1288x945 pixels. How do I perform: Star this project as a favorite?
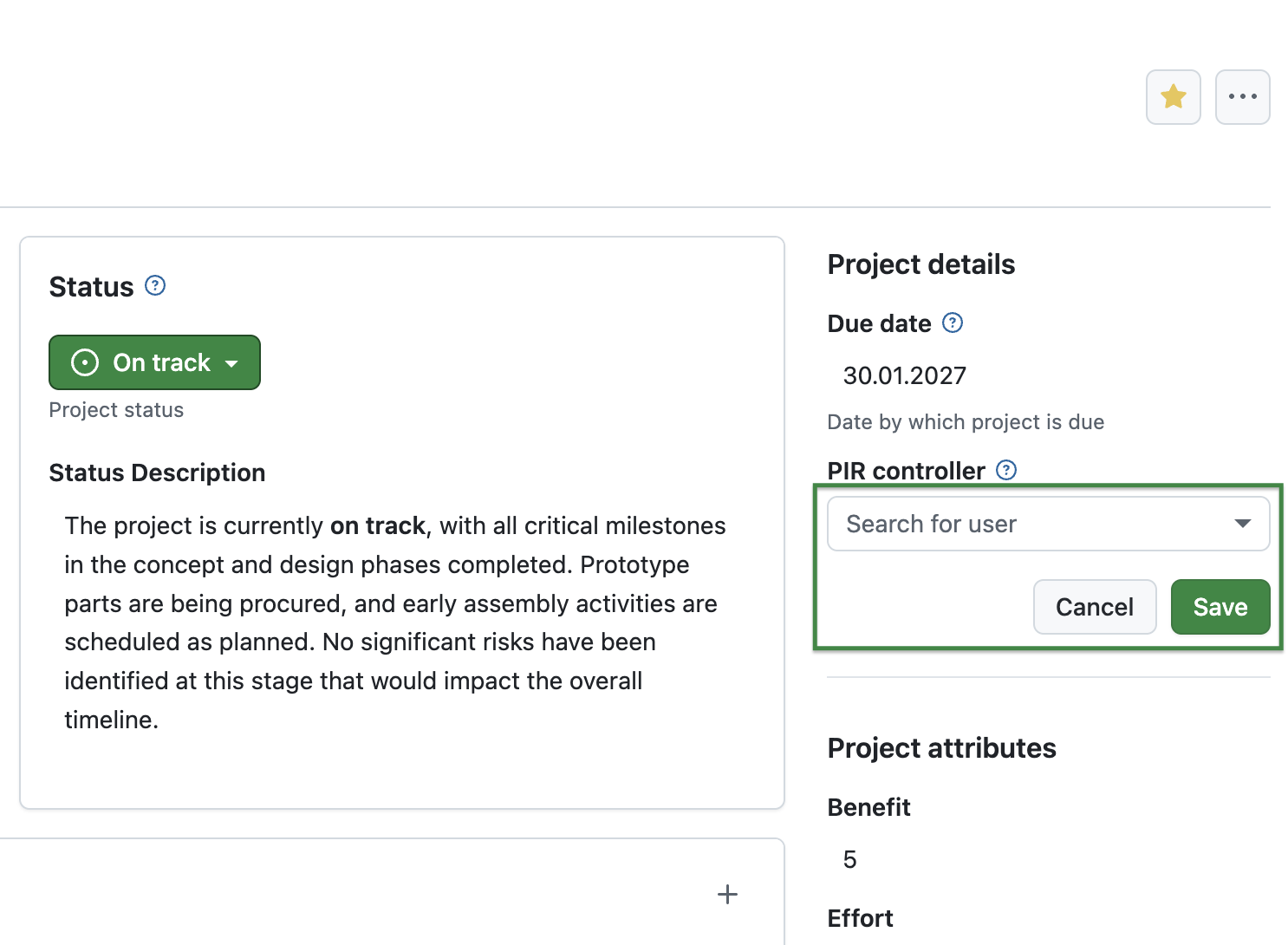pos(1173,96)
